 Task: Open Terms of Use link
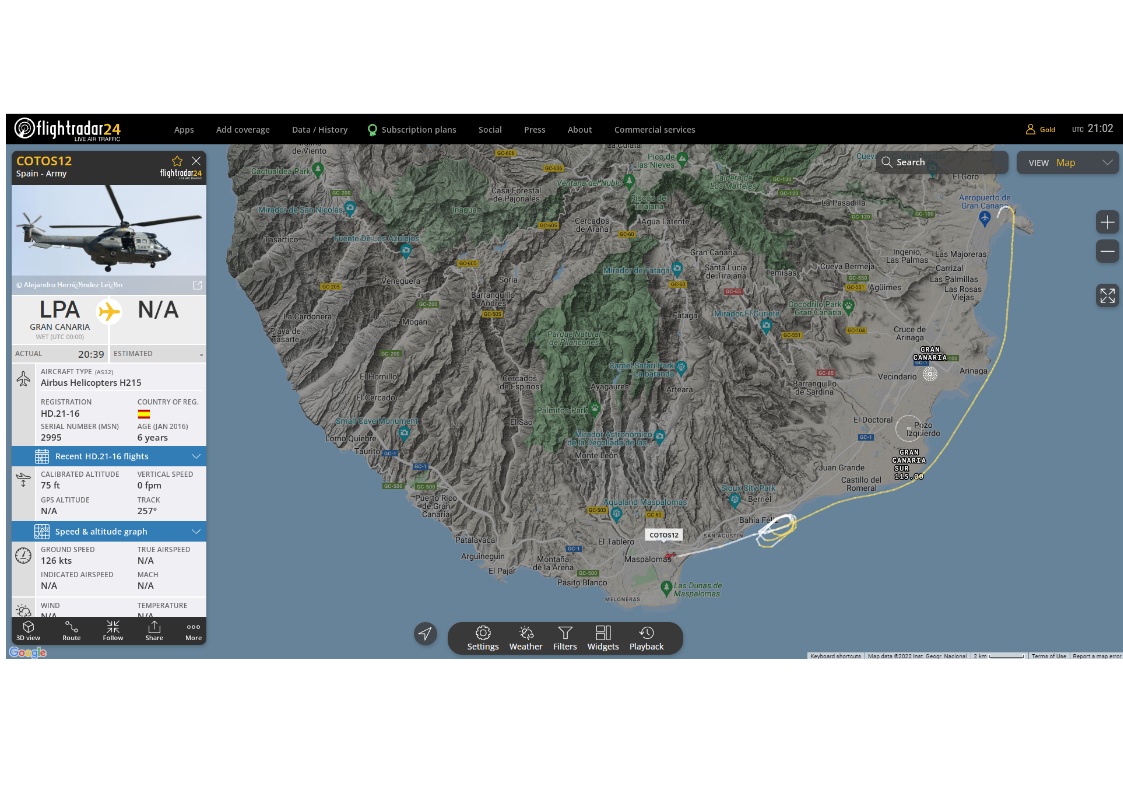point(1049,656)
